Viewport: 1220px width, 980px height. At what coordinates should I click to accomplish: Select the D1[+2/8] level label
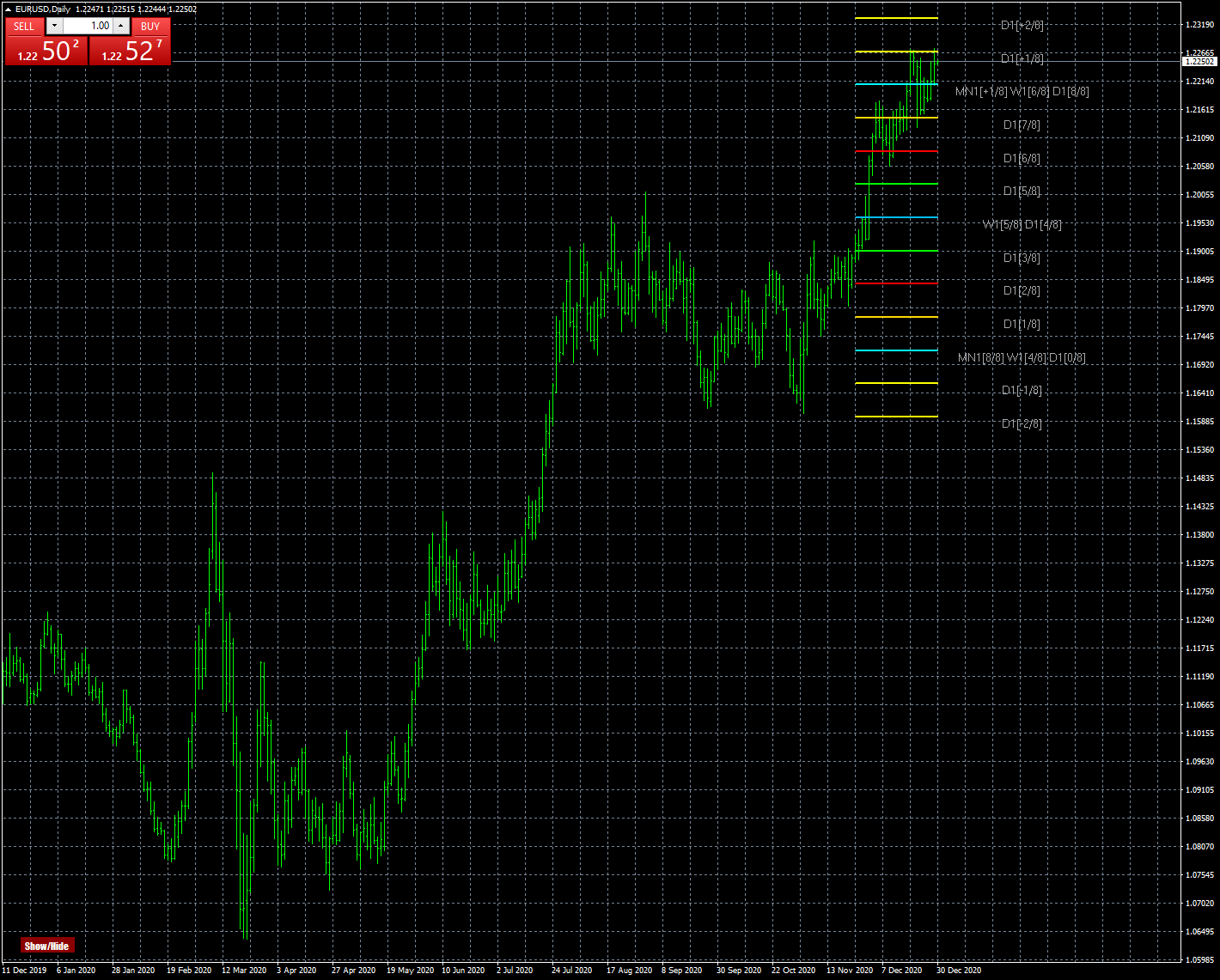pos(1022,25)
